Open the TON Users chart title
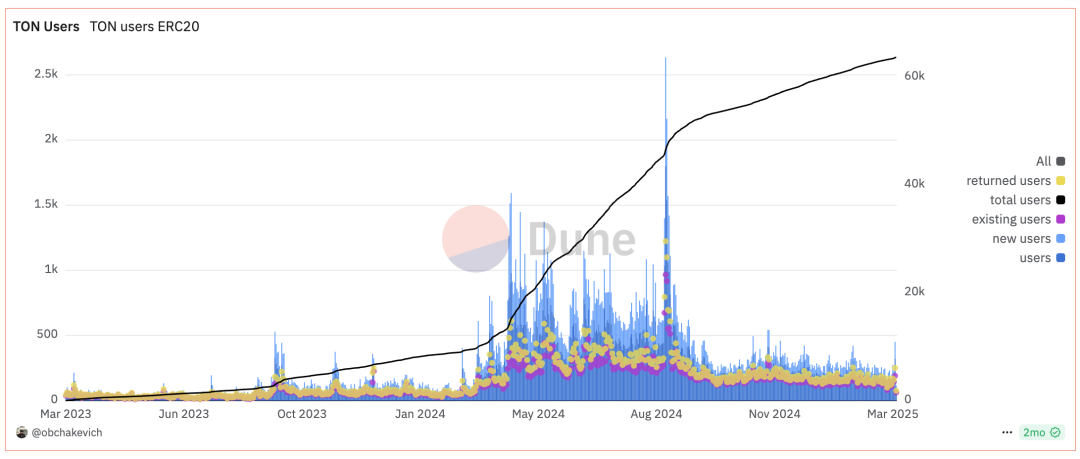1080x459 pixels. 46,27
